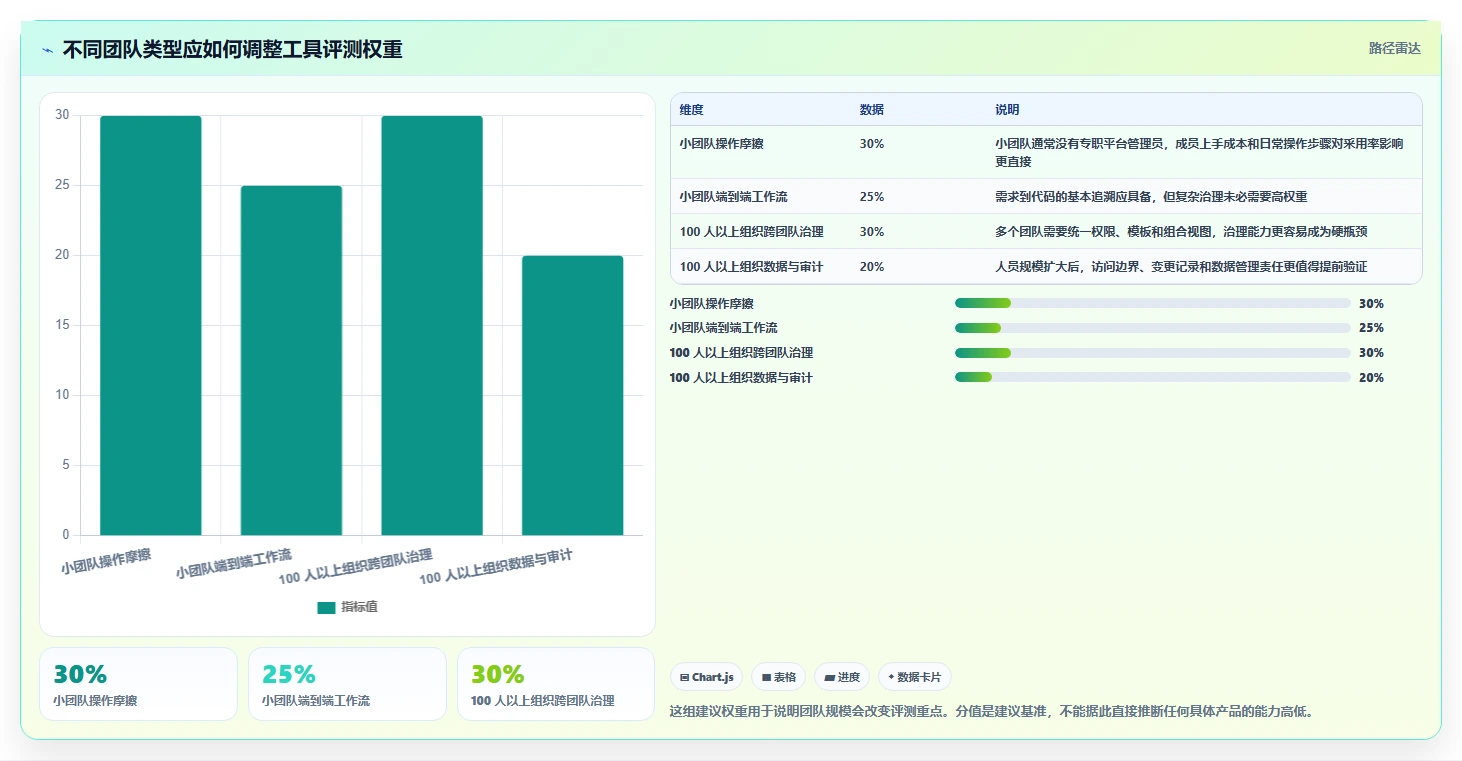Click the 维度 column header
The width and height of the screenshot is (1462, 761).
[x=691, y=110]
